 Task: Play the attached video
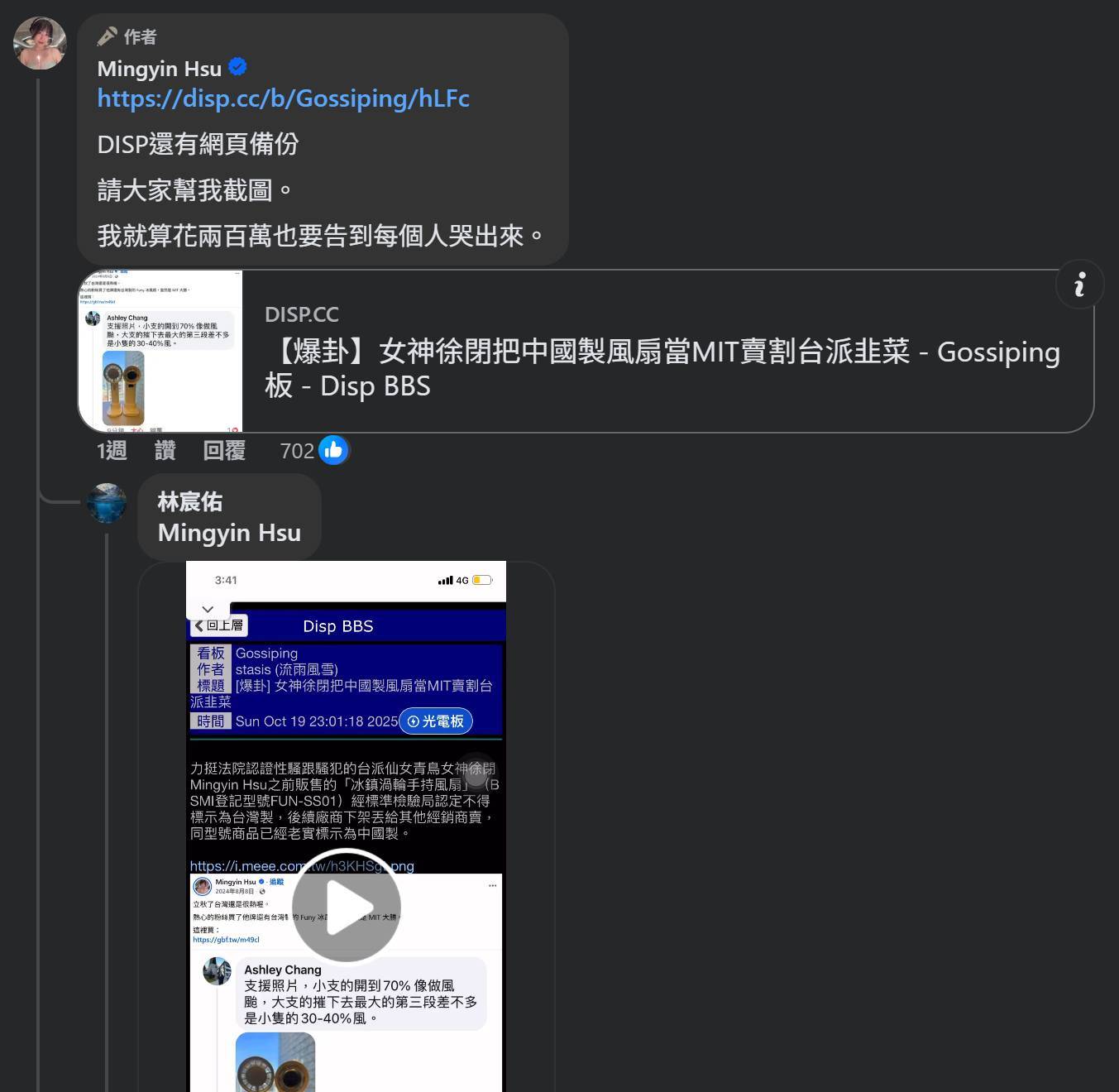(346, 906)
